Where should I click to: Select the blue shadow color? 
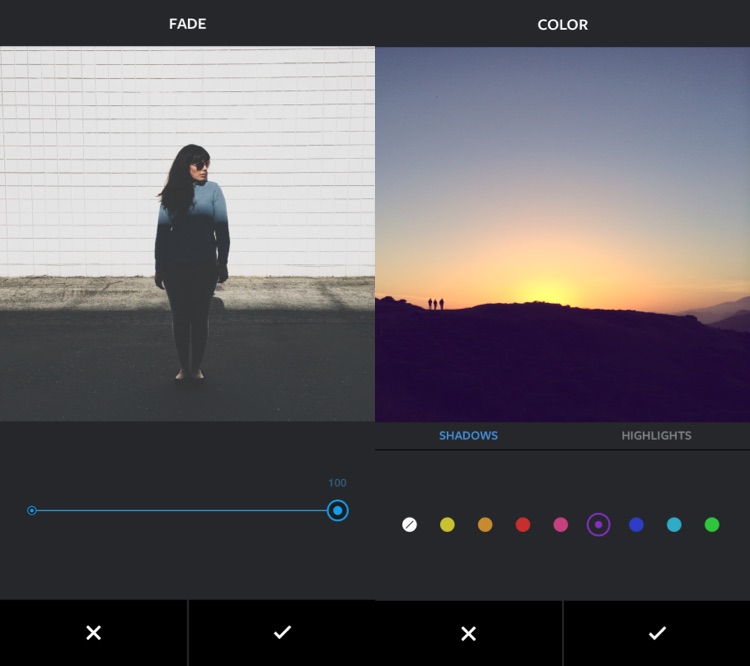[636, 524]
